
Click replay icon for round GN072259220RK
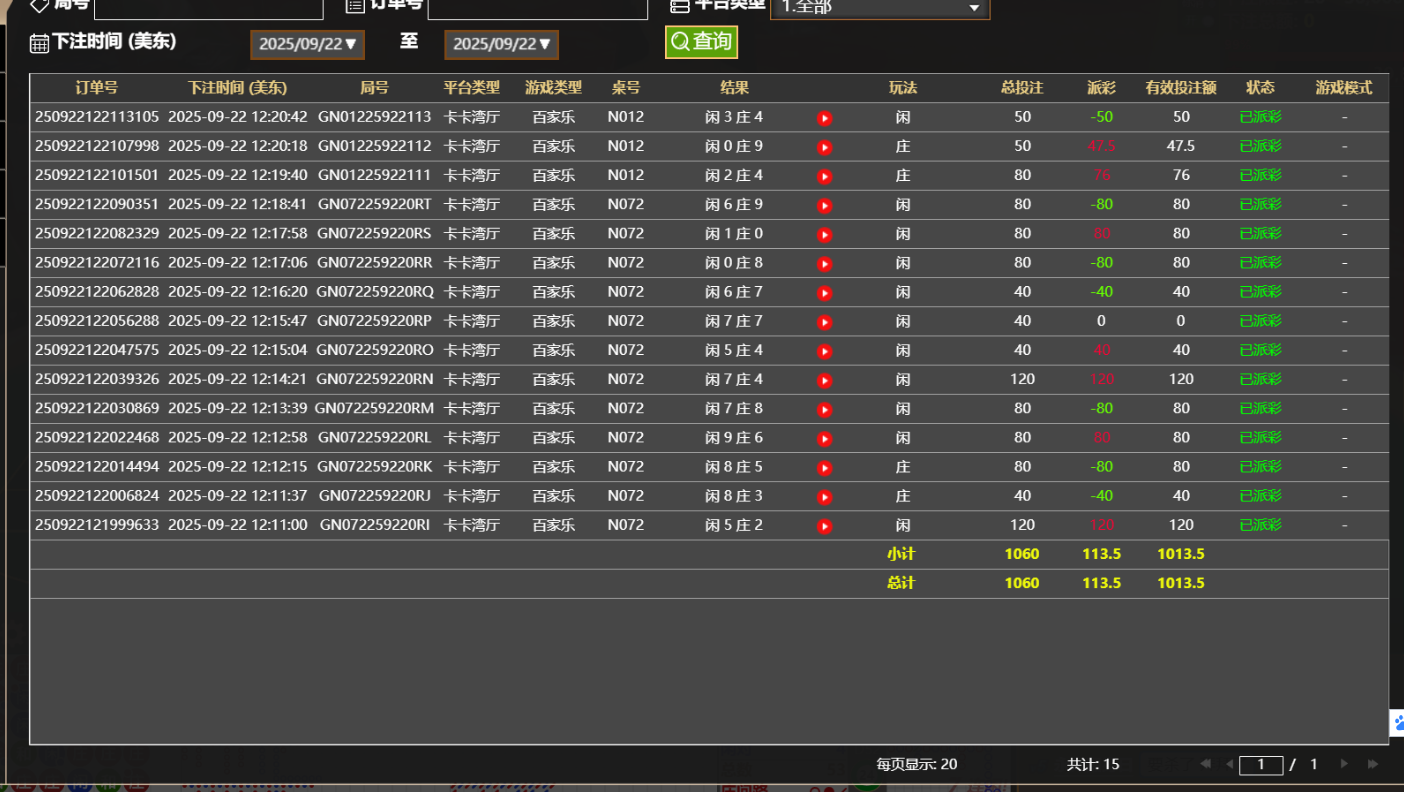click(824, 468)
